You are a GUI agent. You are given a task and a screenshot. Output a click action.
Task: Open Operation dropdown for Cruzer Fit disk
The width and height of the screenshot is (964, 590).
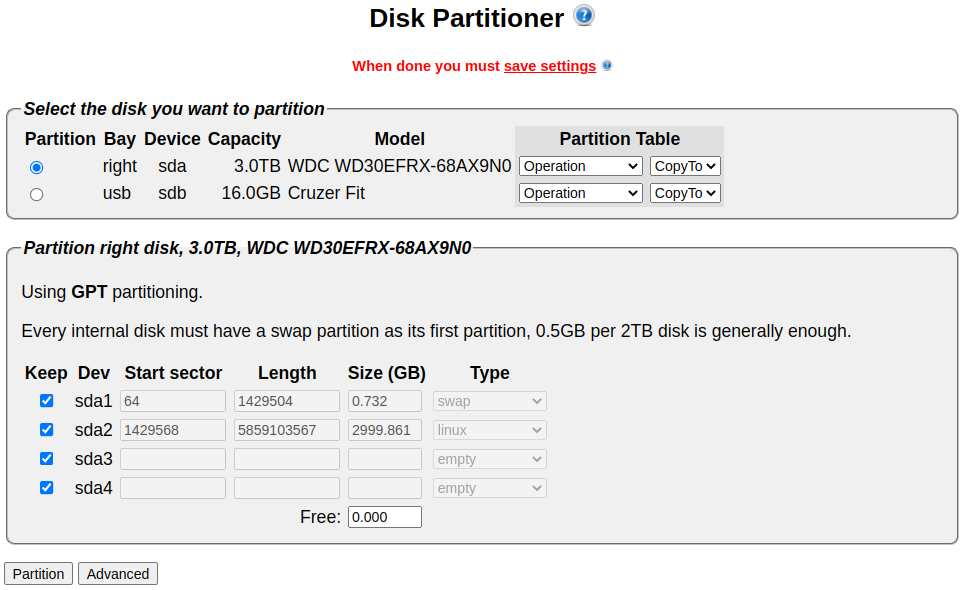coord(580,193)
